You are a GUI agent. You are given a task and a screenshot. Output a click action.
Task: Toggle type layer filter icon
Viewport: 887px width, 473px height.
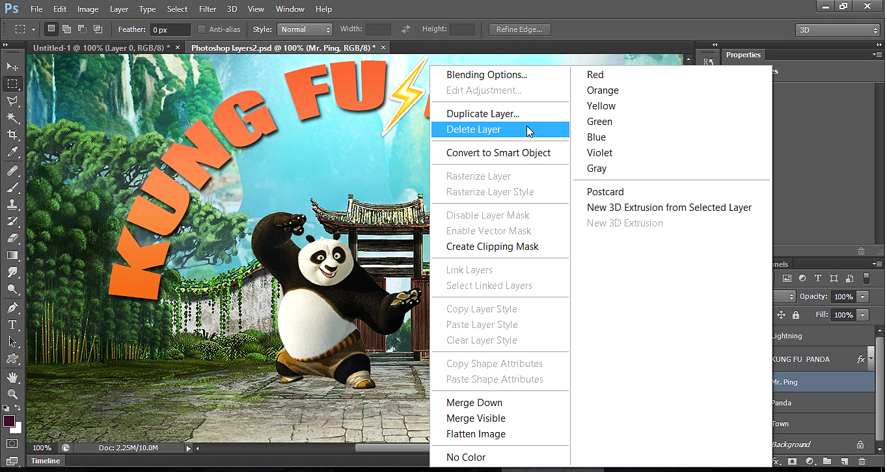(817, 278)
